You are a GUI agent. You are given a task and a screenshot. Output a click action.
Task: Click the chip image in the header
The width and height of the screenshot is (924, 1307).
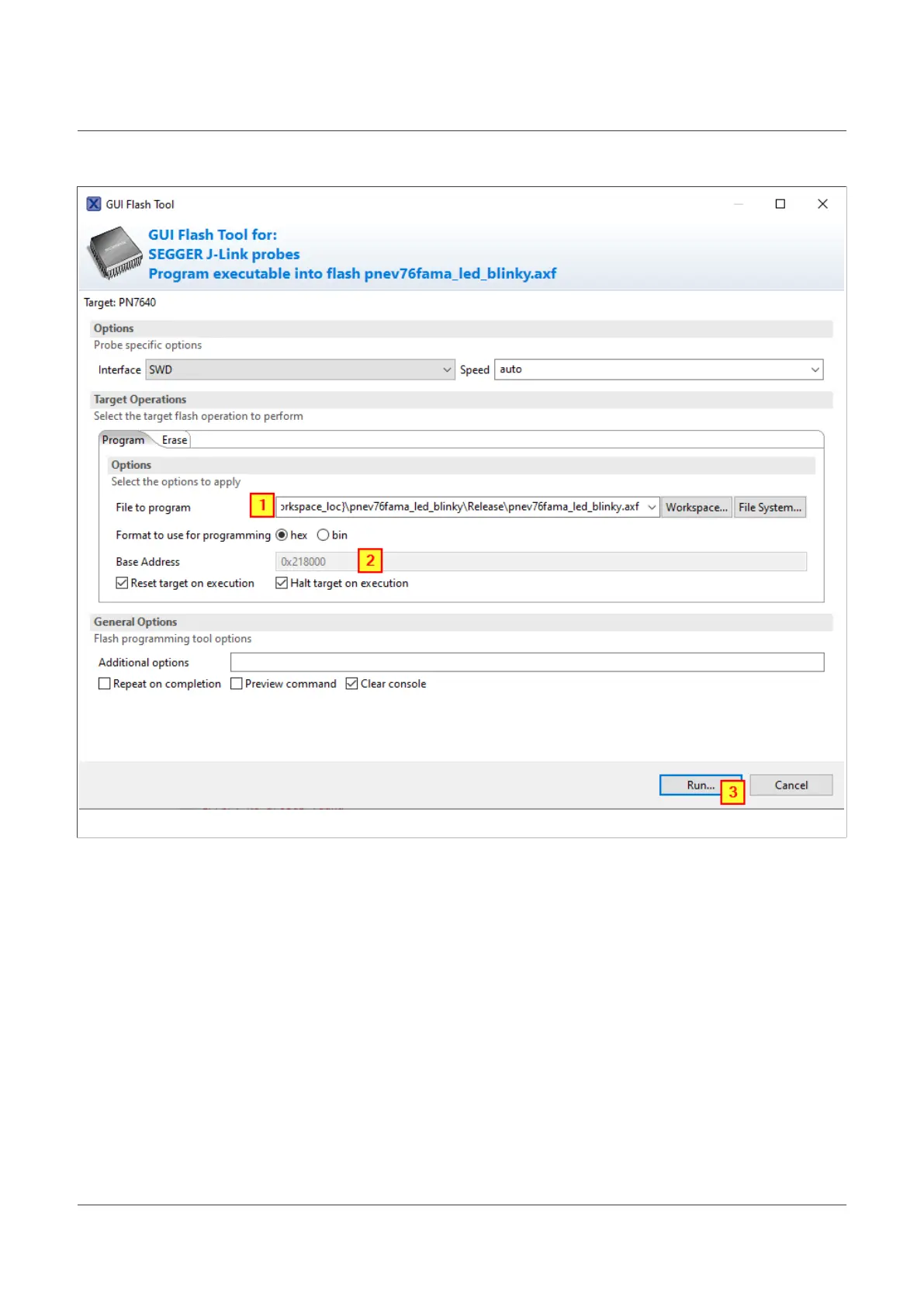point(115,252)
